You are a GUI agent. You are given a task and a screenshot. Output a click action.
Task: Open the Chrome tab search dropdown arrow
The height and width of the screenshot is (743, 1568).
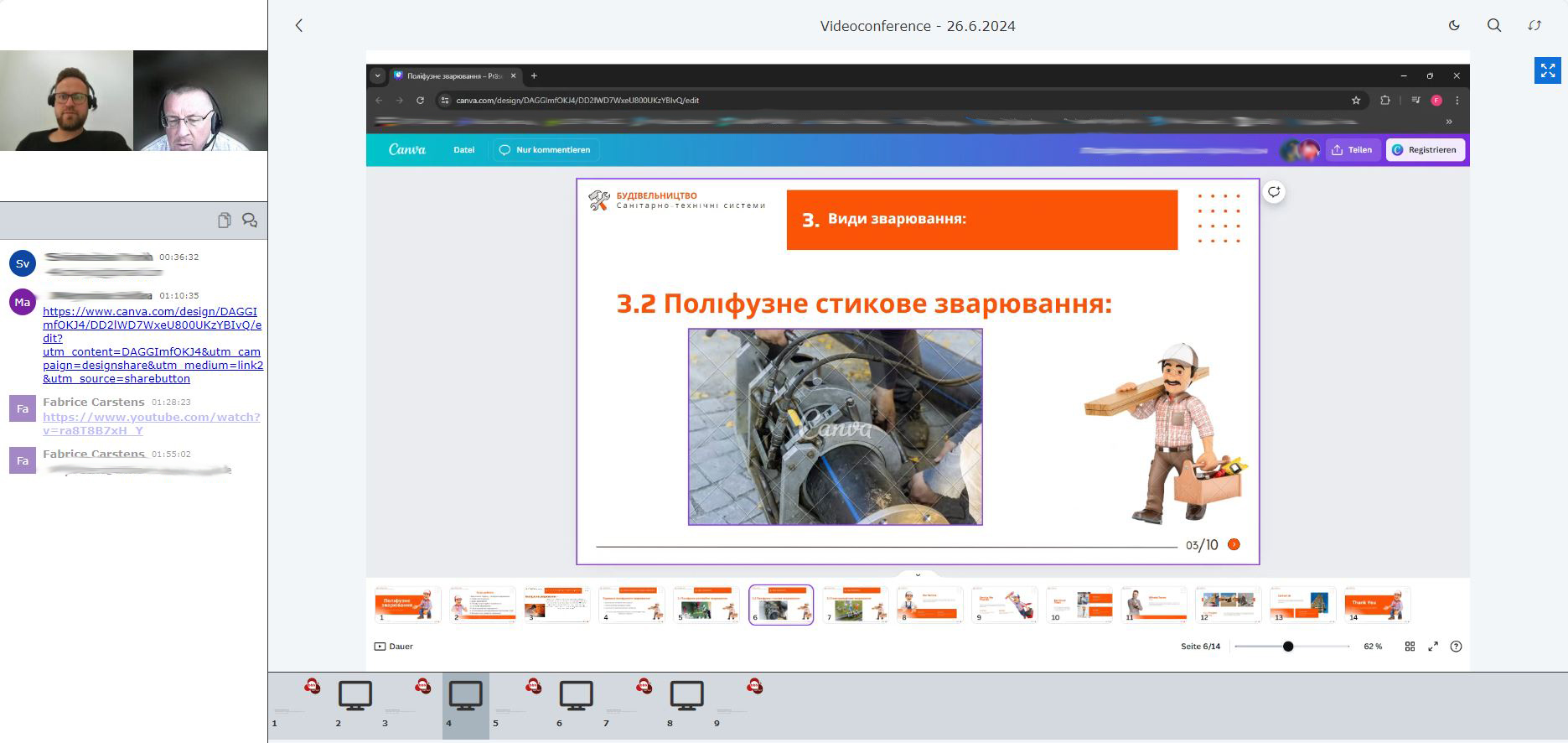(378, 75)
